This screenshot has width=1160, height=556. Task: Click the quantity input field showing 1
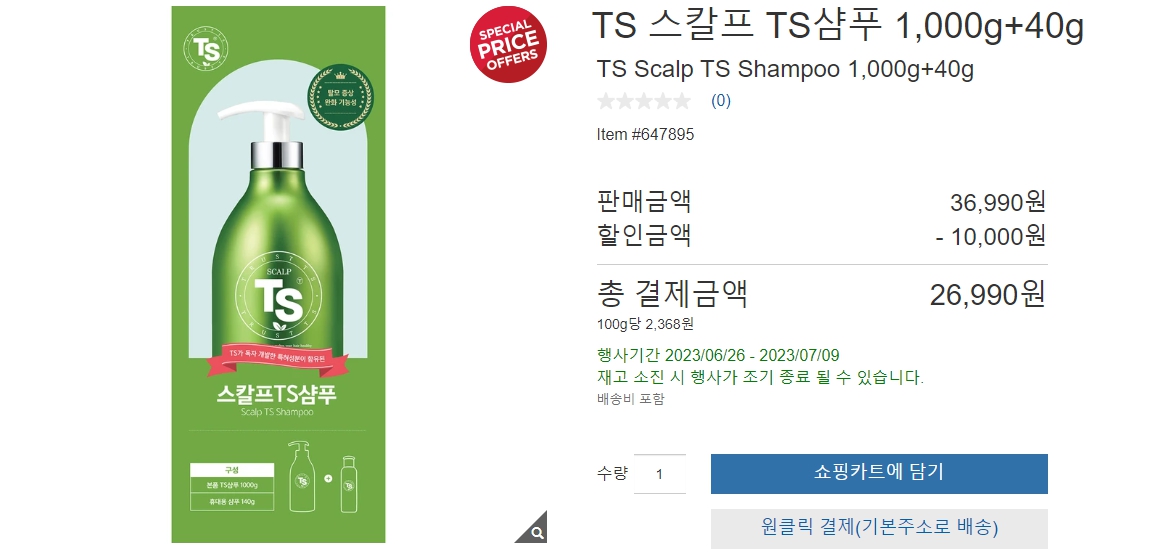660,474
